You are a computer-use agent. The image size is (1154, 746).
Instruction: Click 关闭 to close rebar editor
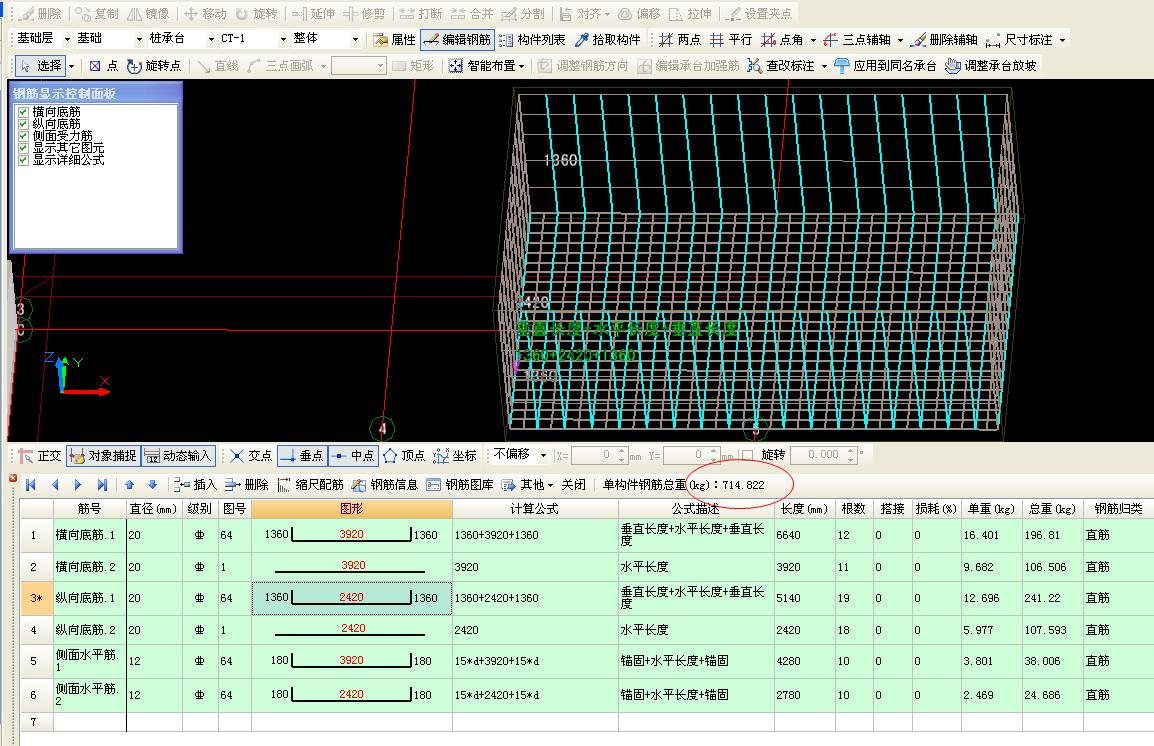point(573,485)
